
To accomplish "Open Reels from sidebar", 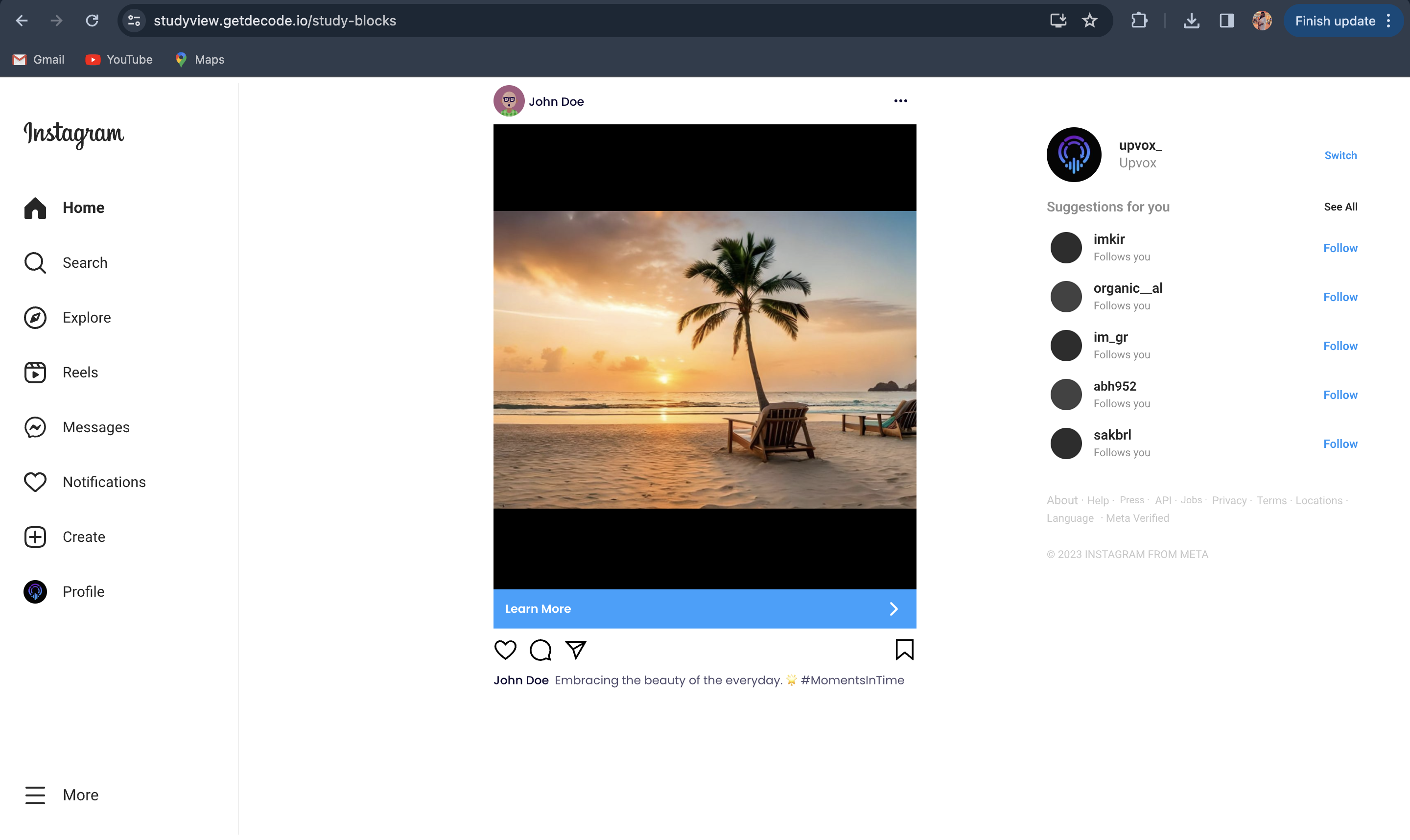I will point(35,373).
